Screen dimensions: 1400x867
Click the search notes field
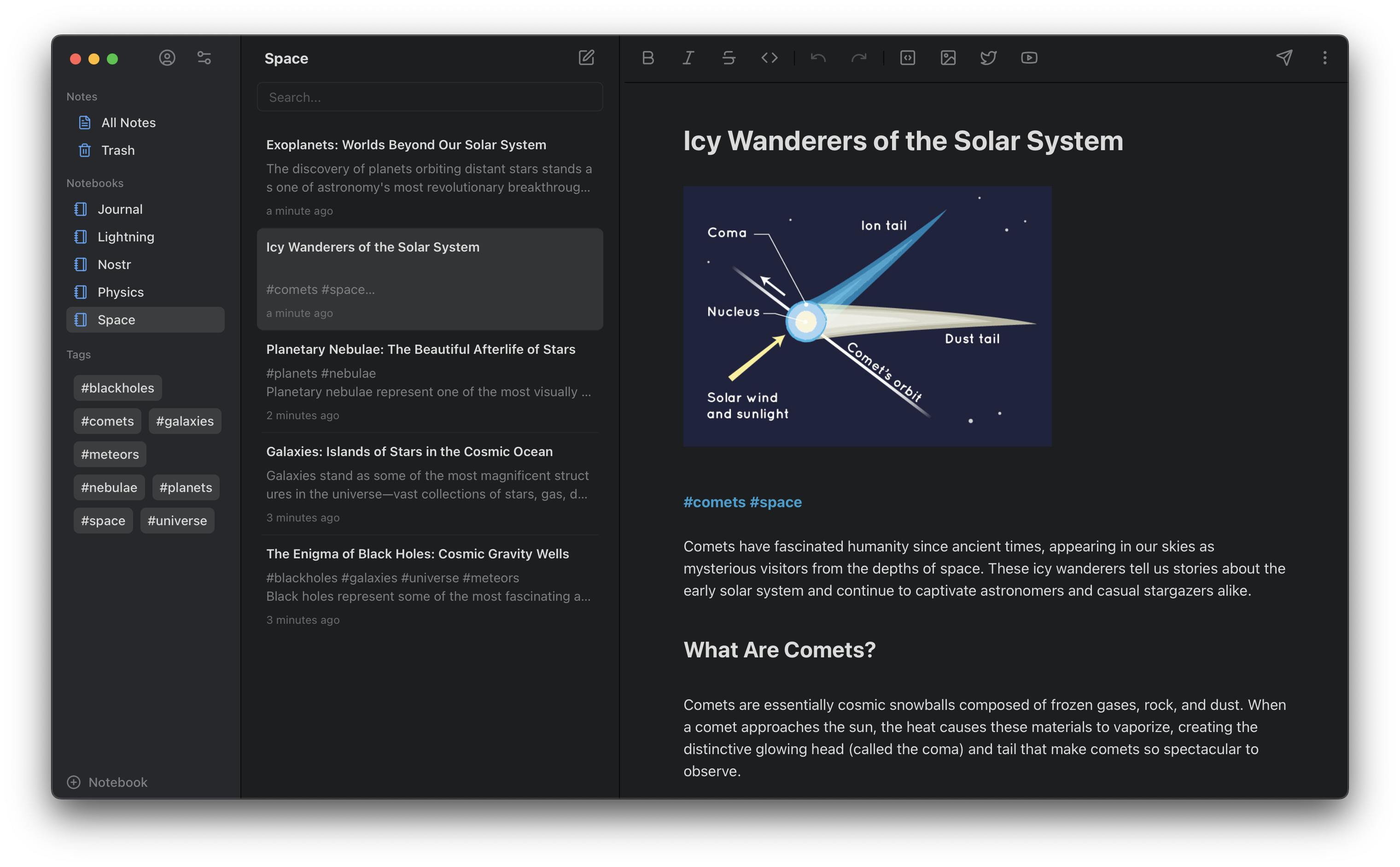click(429, 97)
